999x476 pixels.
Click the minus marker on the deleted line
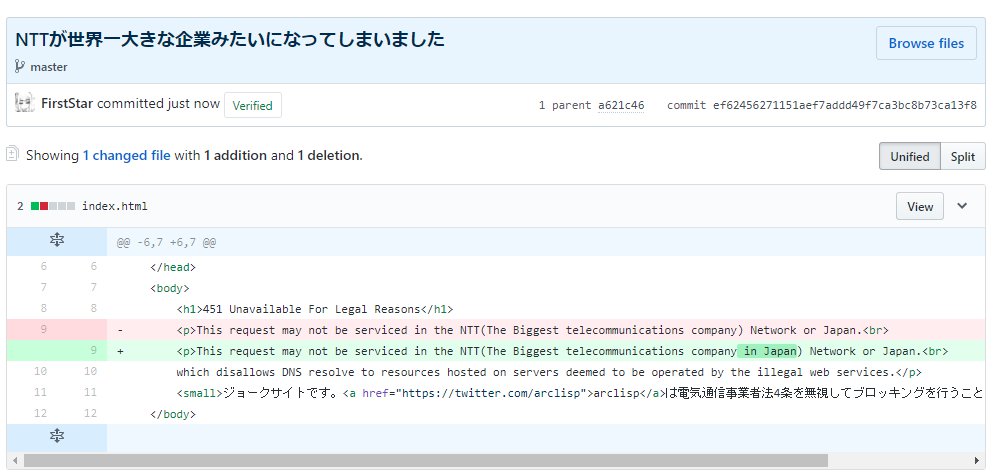point(120,330)
